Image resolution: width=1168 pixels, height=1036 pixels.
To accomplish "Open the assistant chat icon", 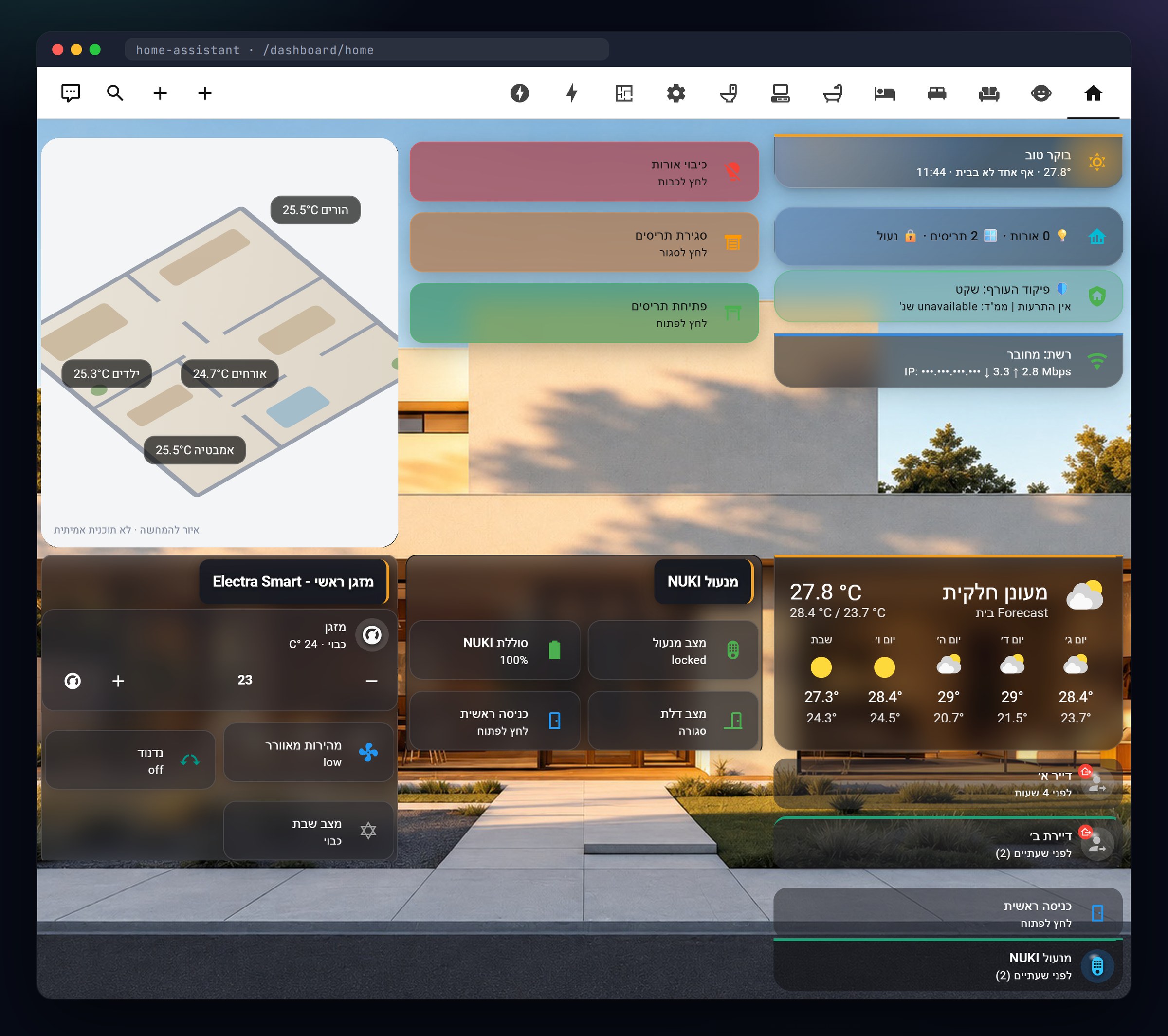I will (70, 93).
